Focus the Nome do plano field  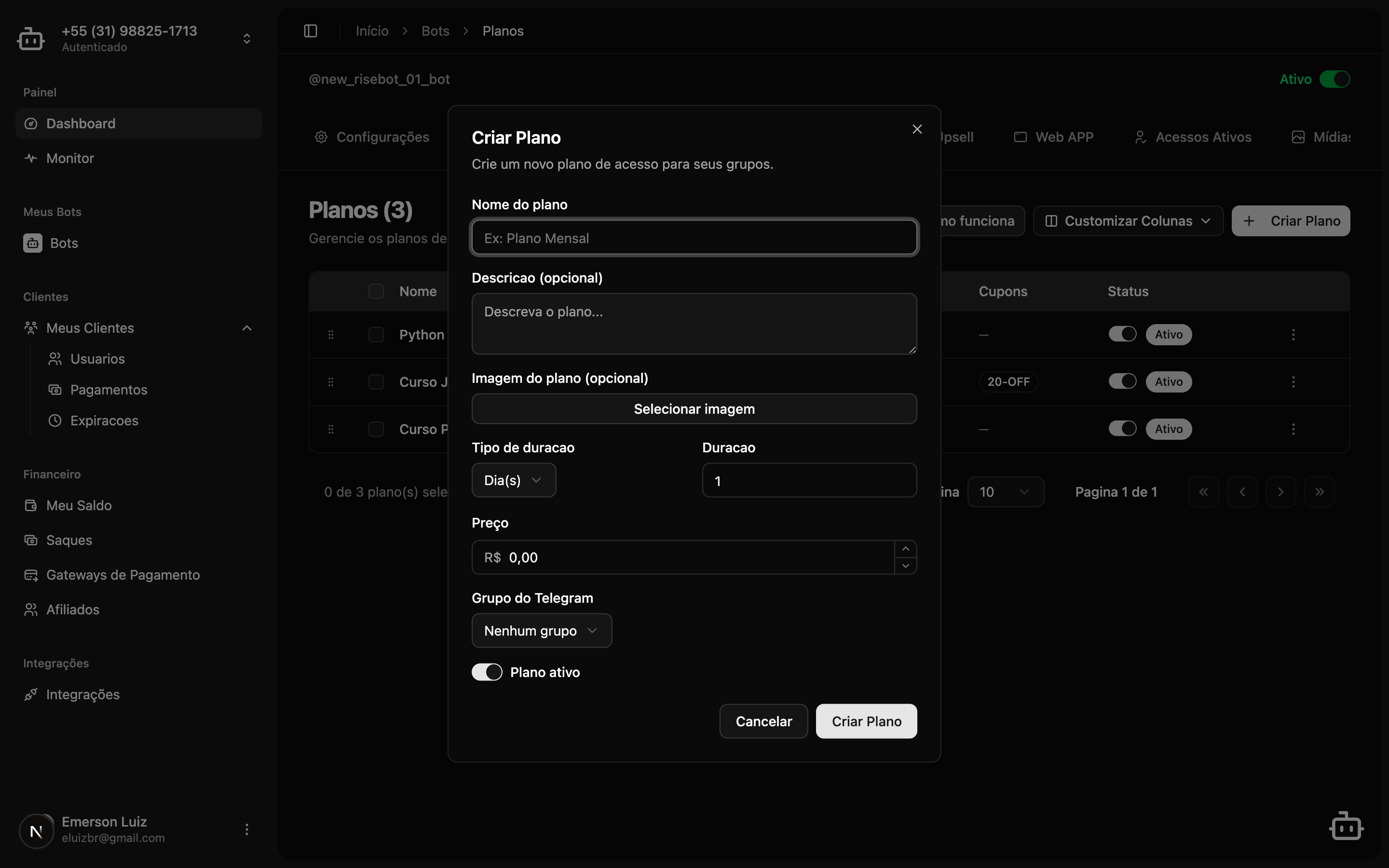[694, 238]
